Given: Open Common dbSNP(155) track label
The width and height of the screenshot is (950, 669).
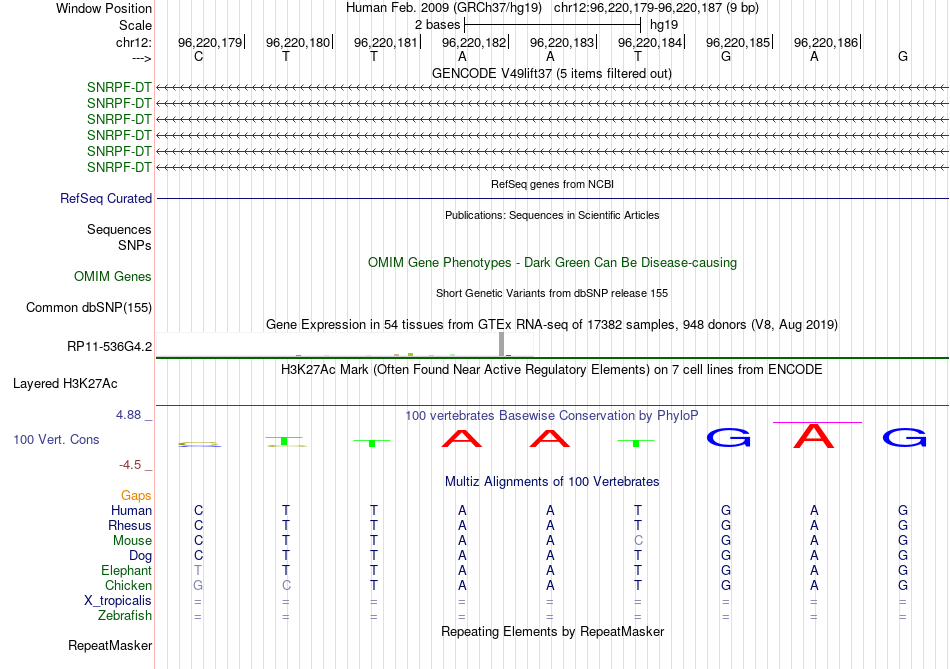Looking at the screenshot, I should (x=89, y=307).
